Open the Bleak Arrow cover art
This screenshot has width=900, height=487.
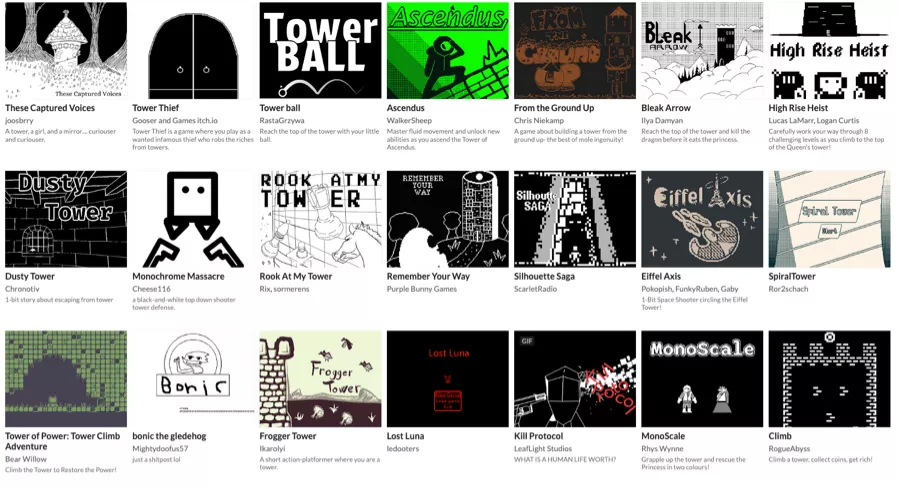point(702,51)
